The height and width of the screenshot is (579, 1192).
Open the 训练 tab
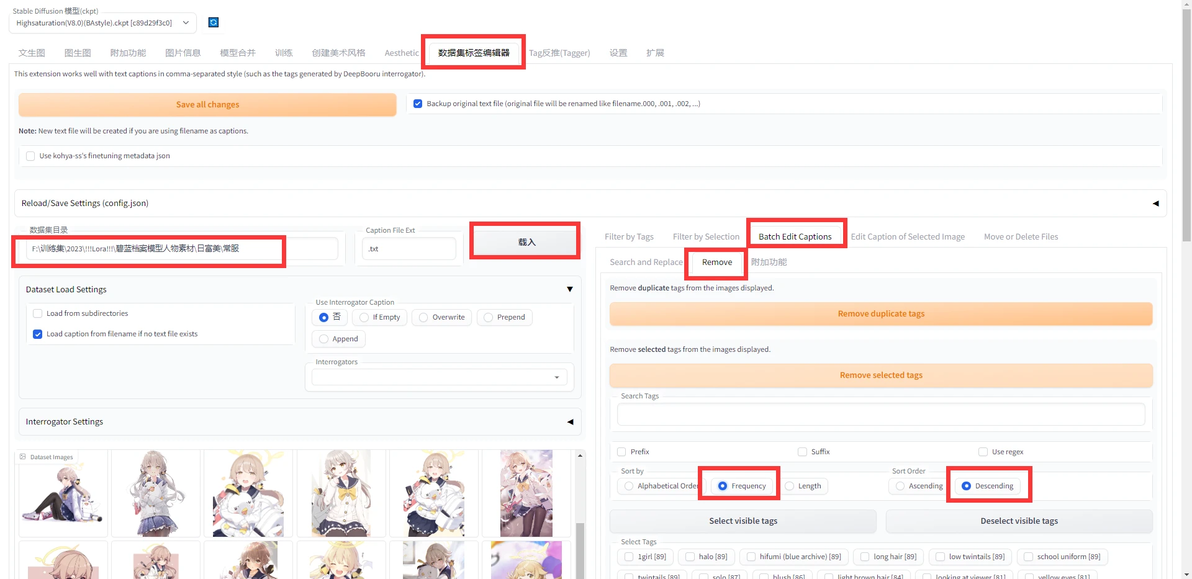[x=284, y=53]
